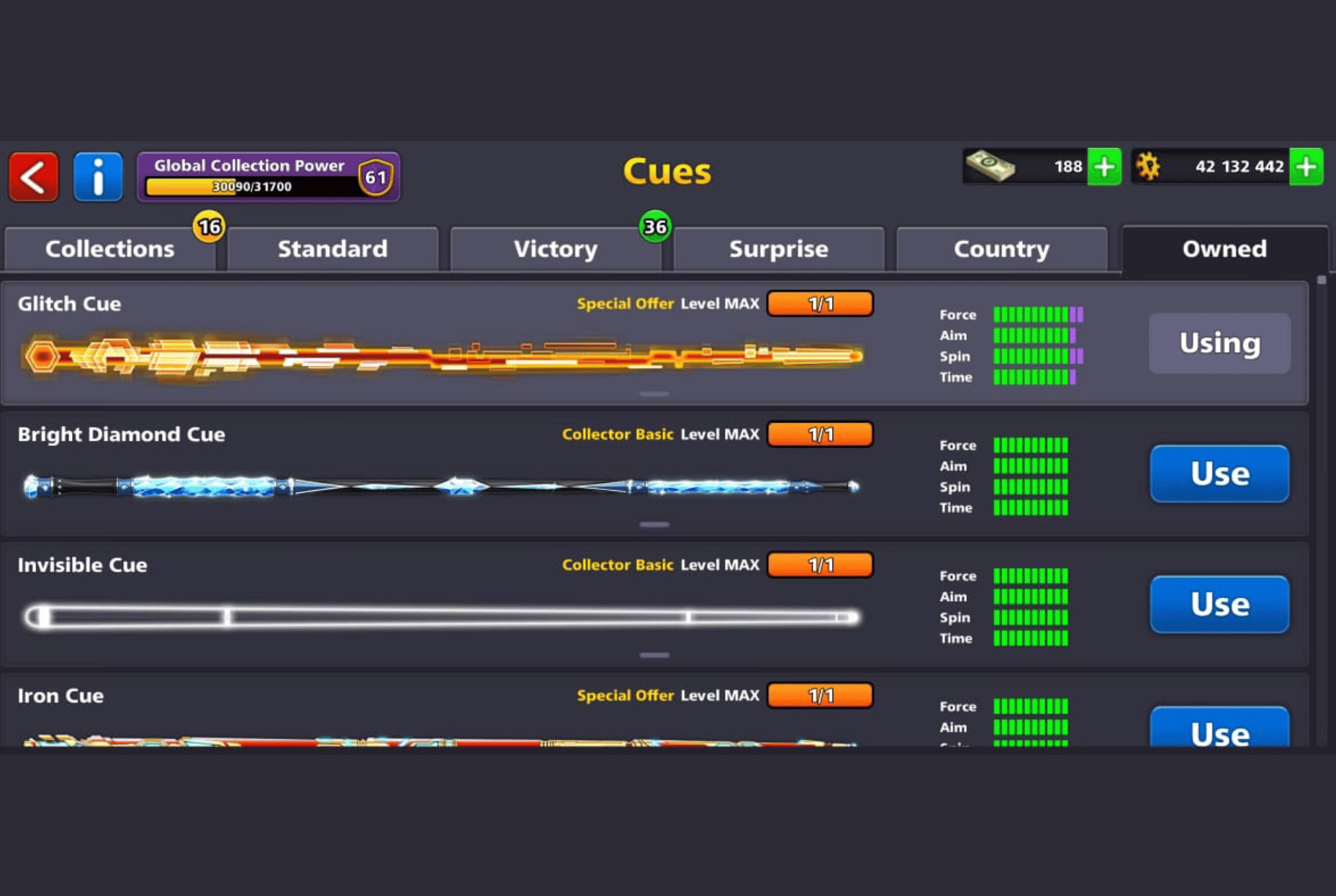This screenshot has width=1336, height=896.
Task: Use the Invisible Cue
Action: coord(1219,604)
